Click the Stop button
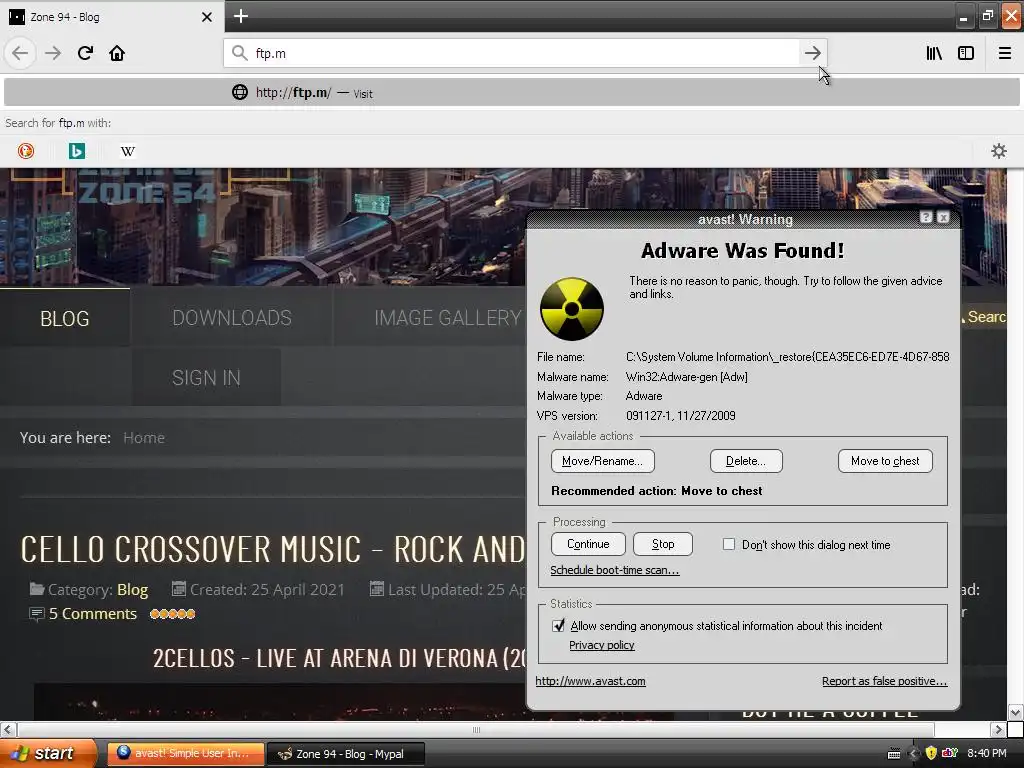 click(663, 544)
